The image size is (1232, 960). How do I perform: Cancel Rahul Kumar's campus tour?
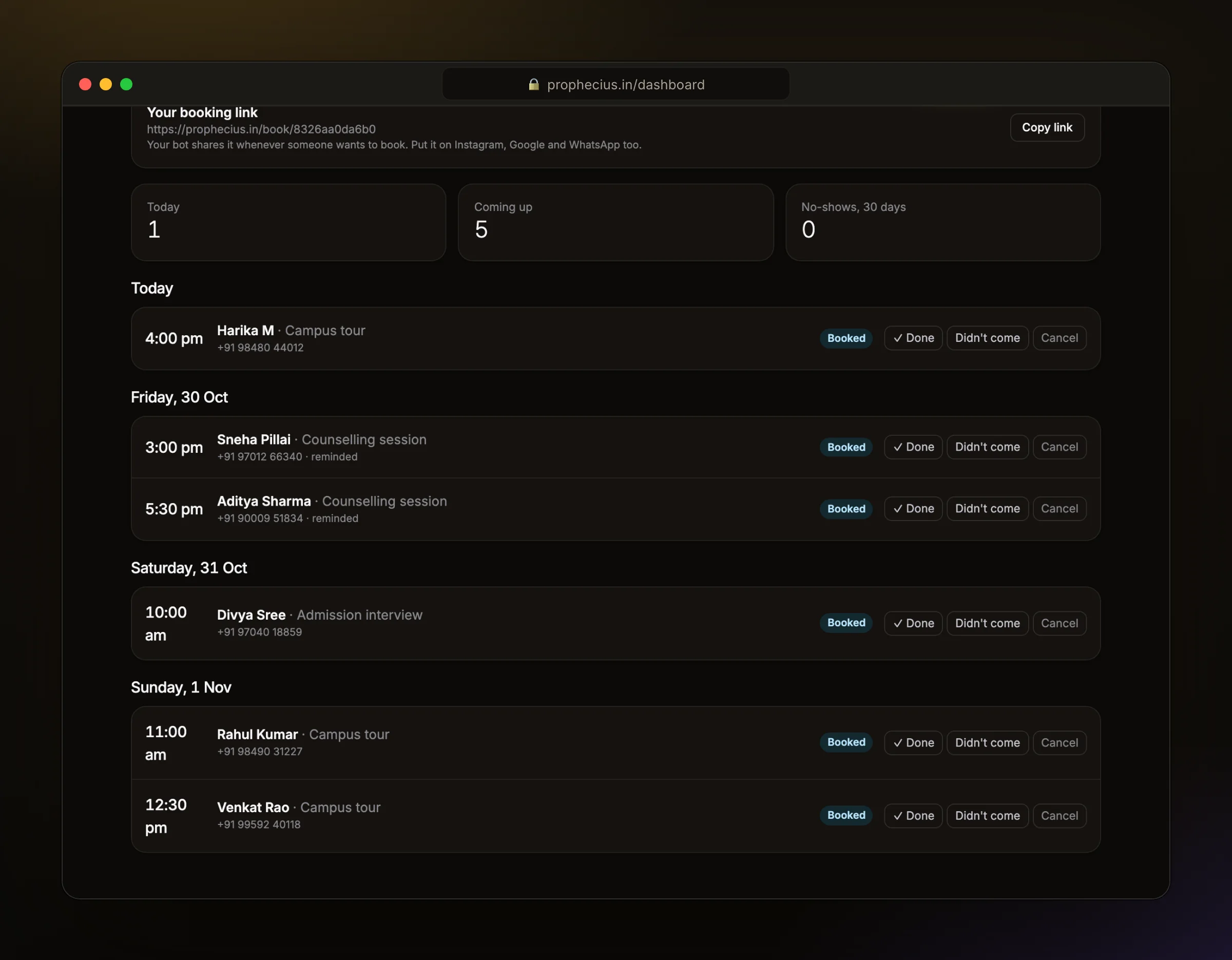(1059, 743)
